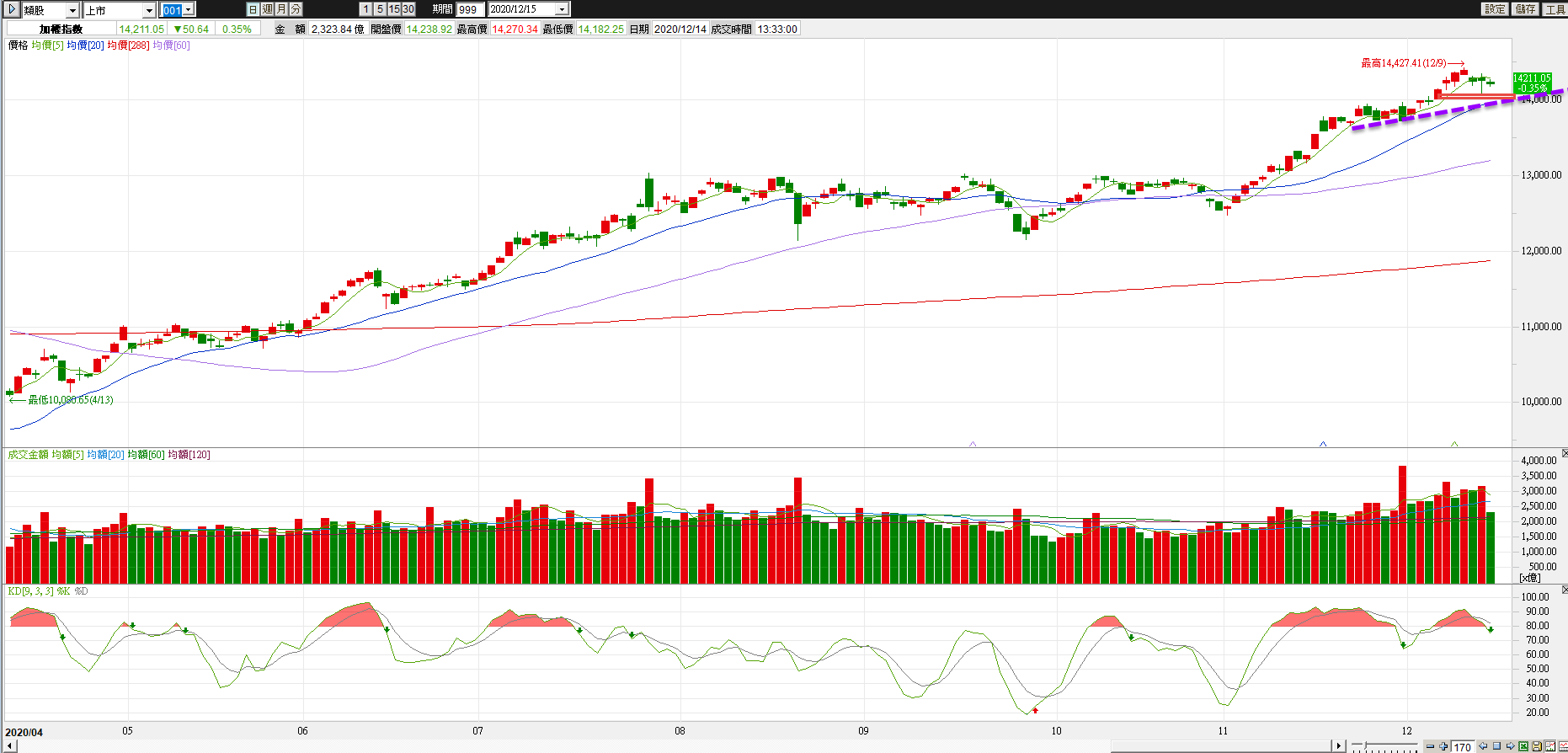Click the ▼50.64 change value
This screenshot has width=1568, height=753.
(191, 29)
